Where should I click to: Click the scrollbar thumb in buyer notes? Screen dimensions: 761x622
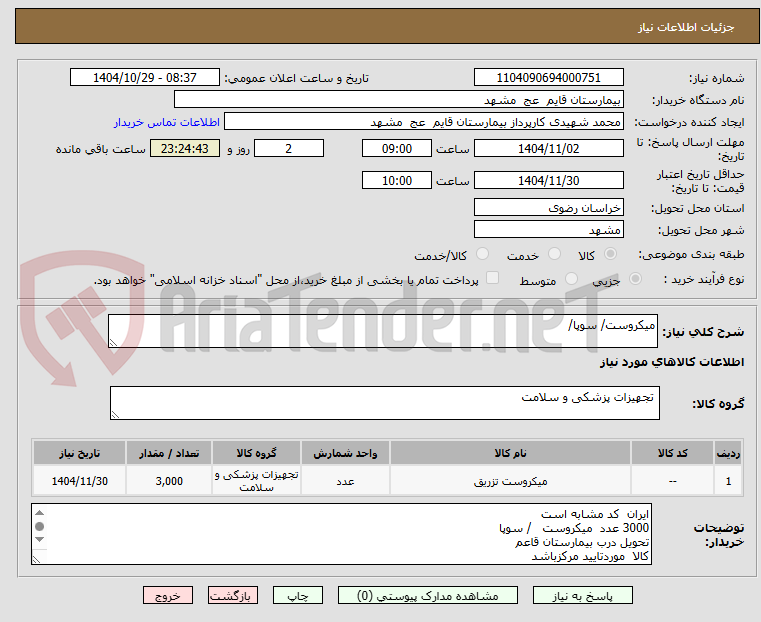tap(40, 526)
